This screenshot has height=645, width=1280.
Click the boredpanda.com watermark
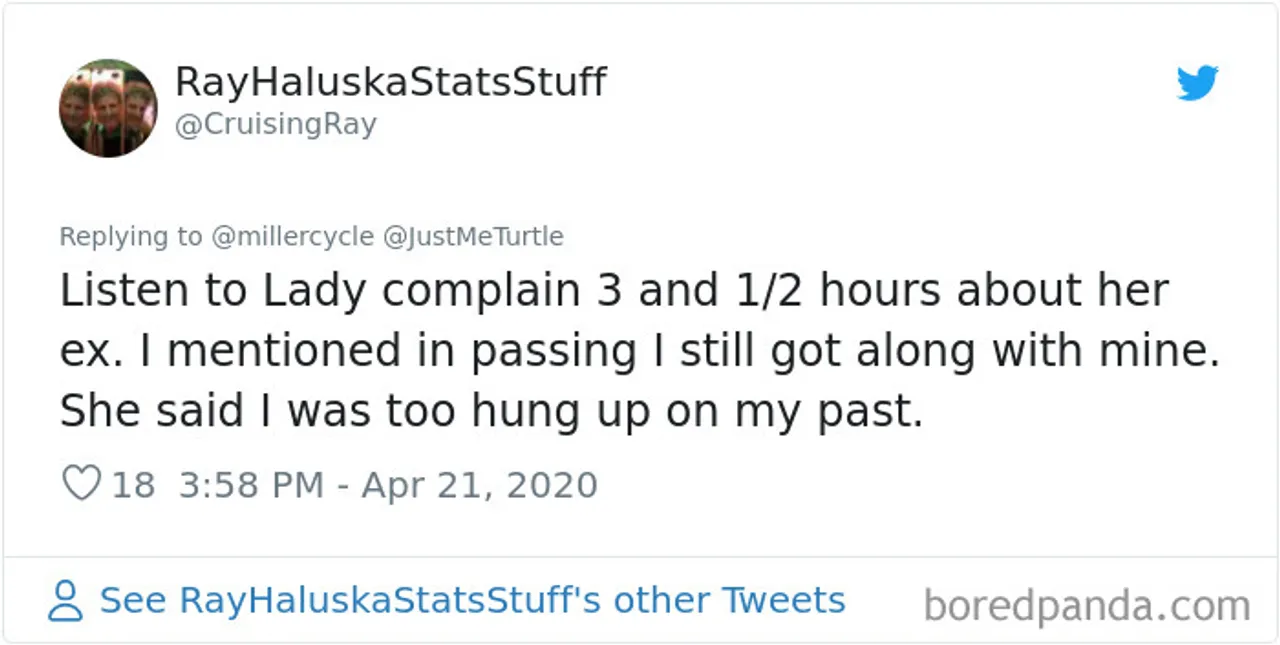click(1087, 606)
